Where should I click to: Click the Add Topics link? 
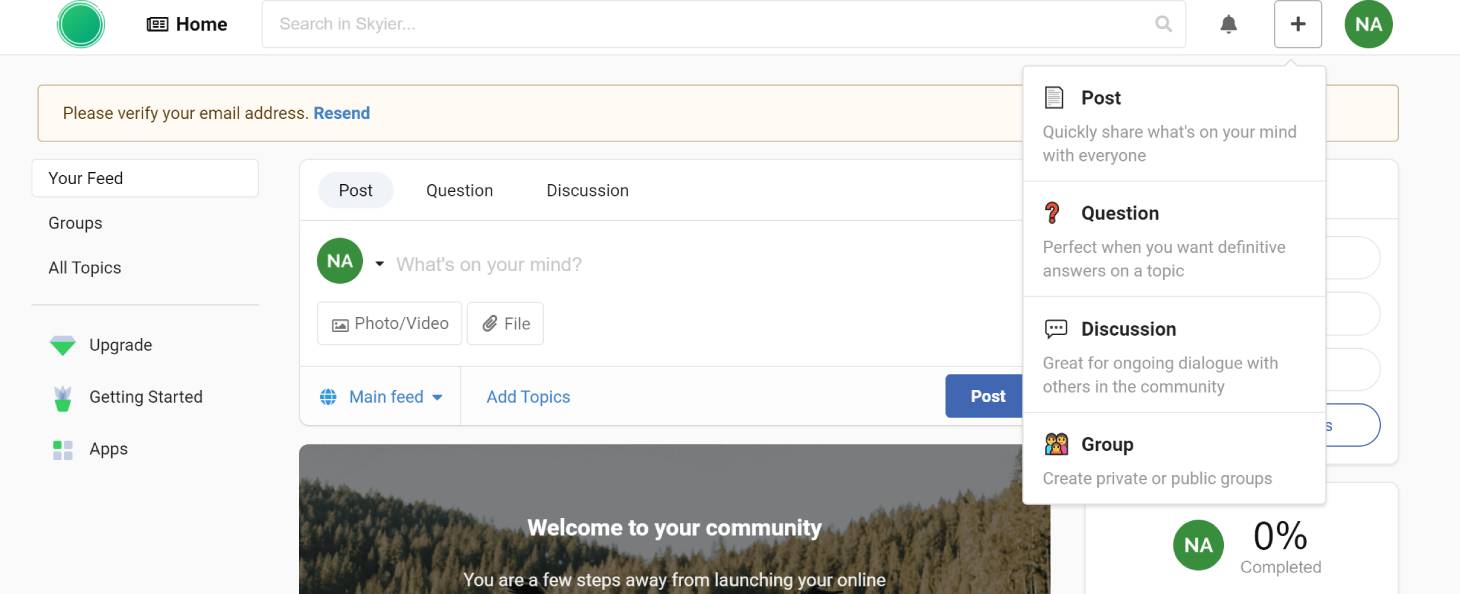[528, 397]
